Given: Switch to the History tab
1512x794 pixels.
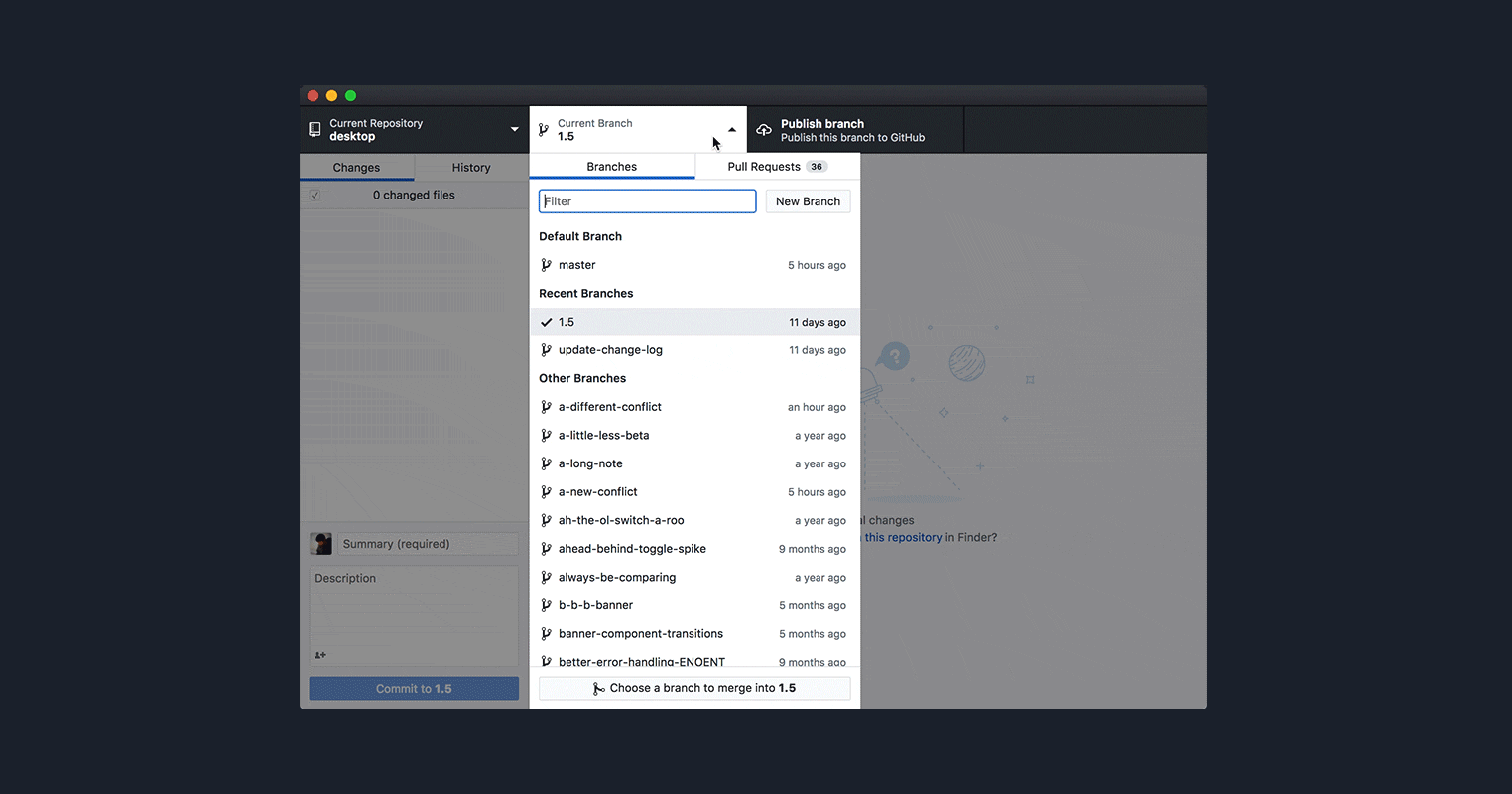Looking at the screenshot, I should pyautogui.click(x=470, y=167).
